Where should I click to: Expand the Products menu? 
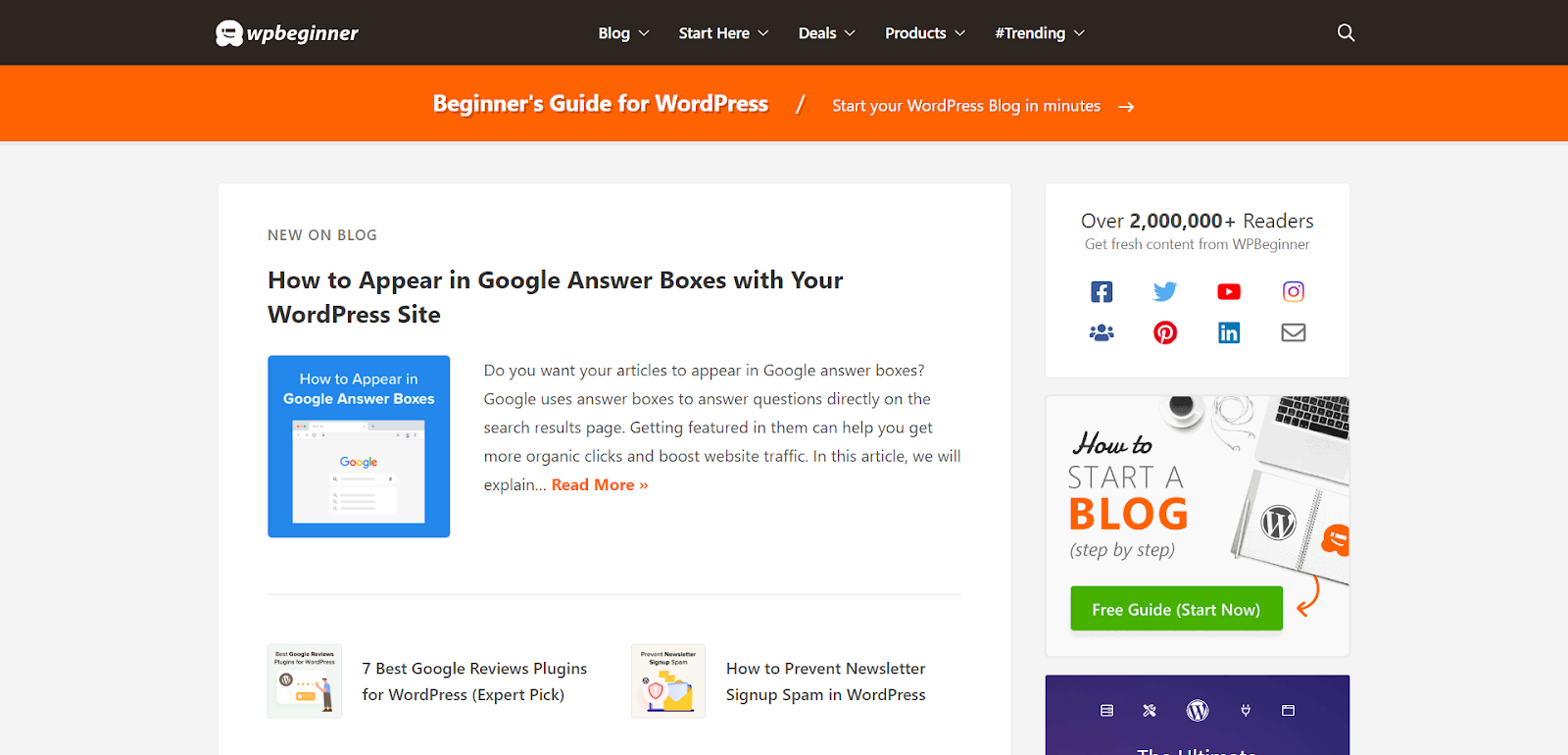[x=925, y=33]
